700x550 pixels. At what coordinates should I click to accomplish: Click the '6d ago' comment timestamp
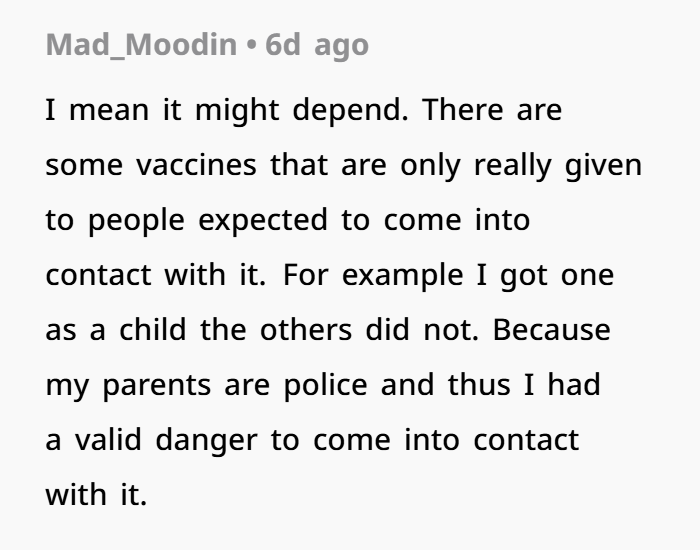click(x=317, y=45)
